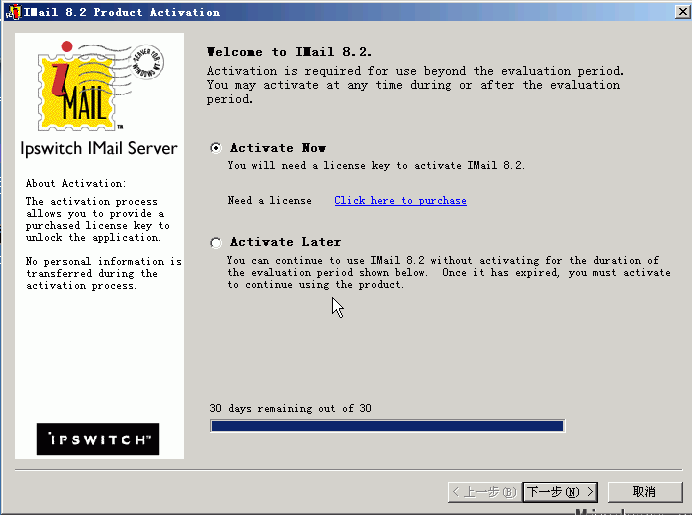Viewport: 692px width, 515px height.
Task: Click the black Ipswitch logo badge
Action: (98, 439)
